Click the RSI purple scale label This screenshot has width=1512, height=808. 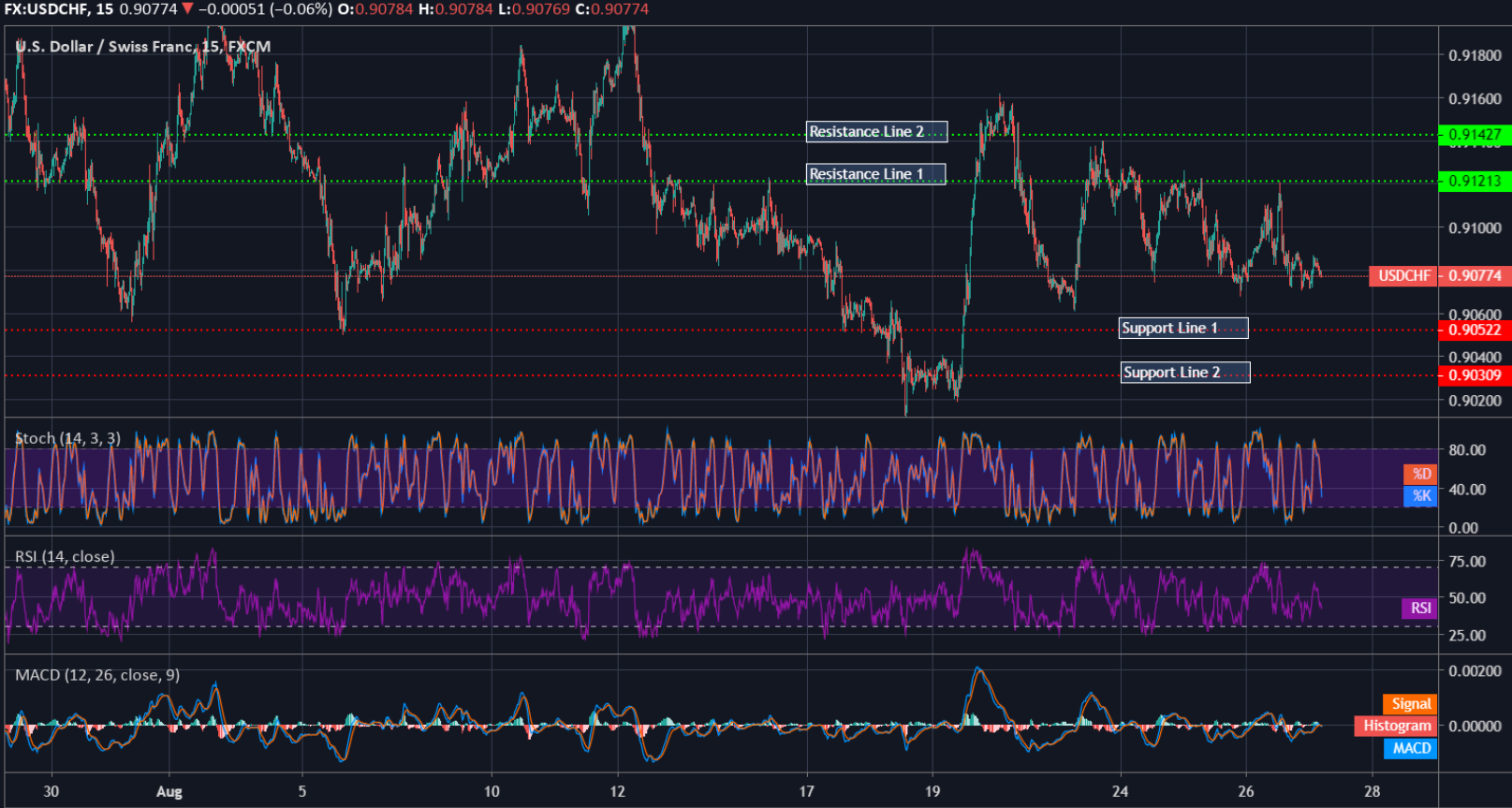[x=1420, y=609]
